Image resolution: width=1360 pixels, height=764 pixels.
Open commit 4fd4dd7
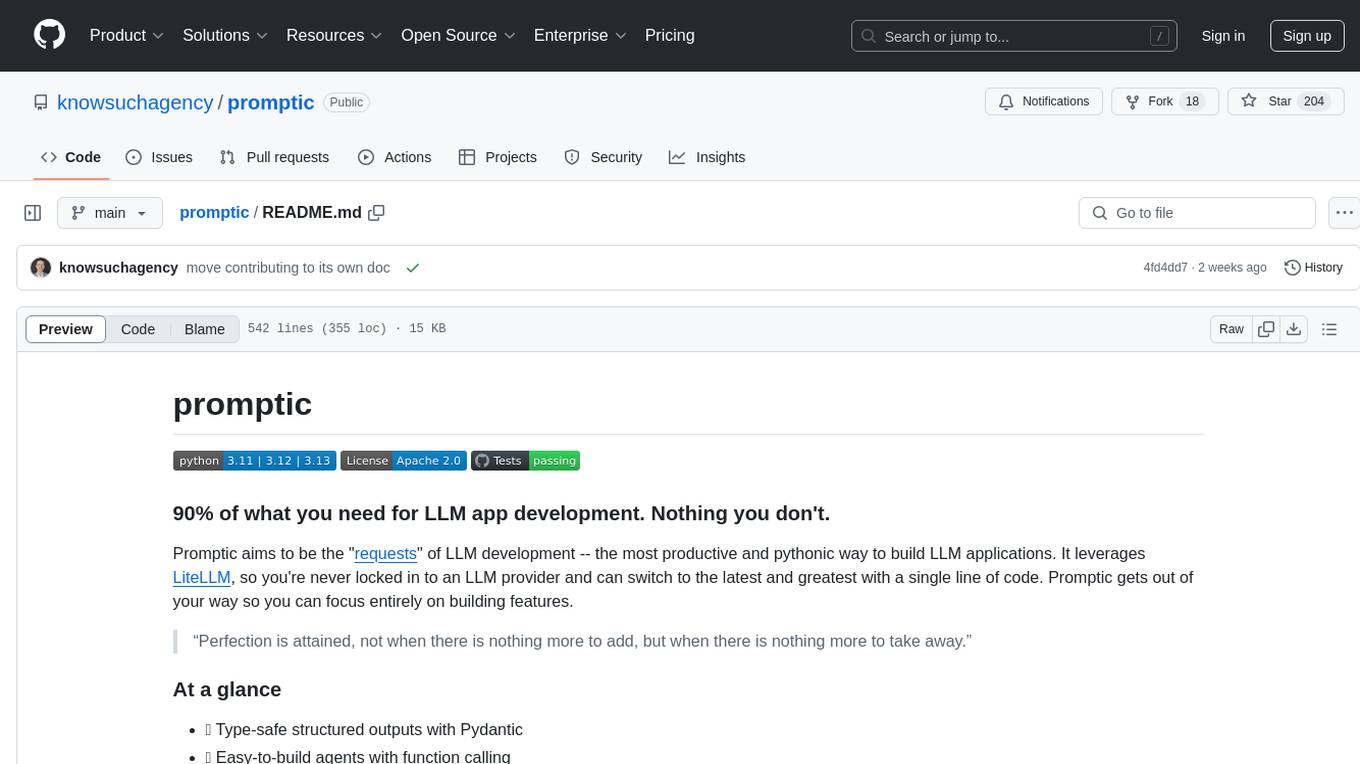[1165, 268]
